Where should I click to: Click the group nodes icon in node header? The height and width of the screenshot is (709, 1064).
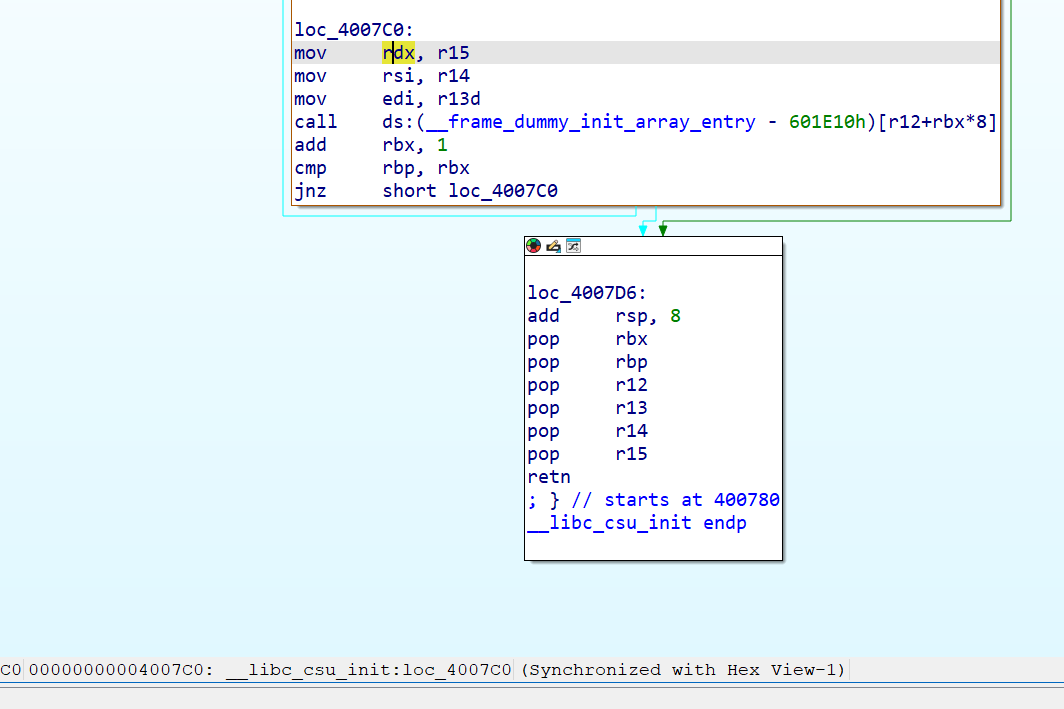[x=573, y=246]
